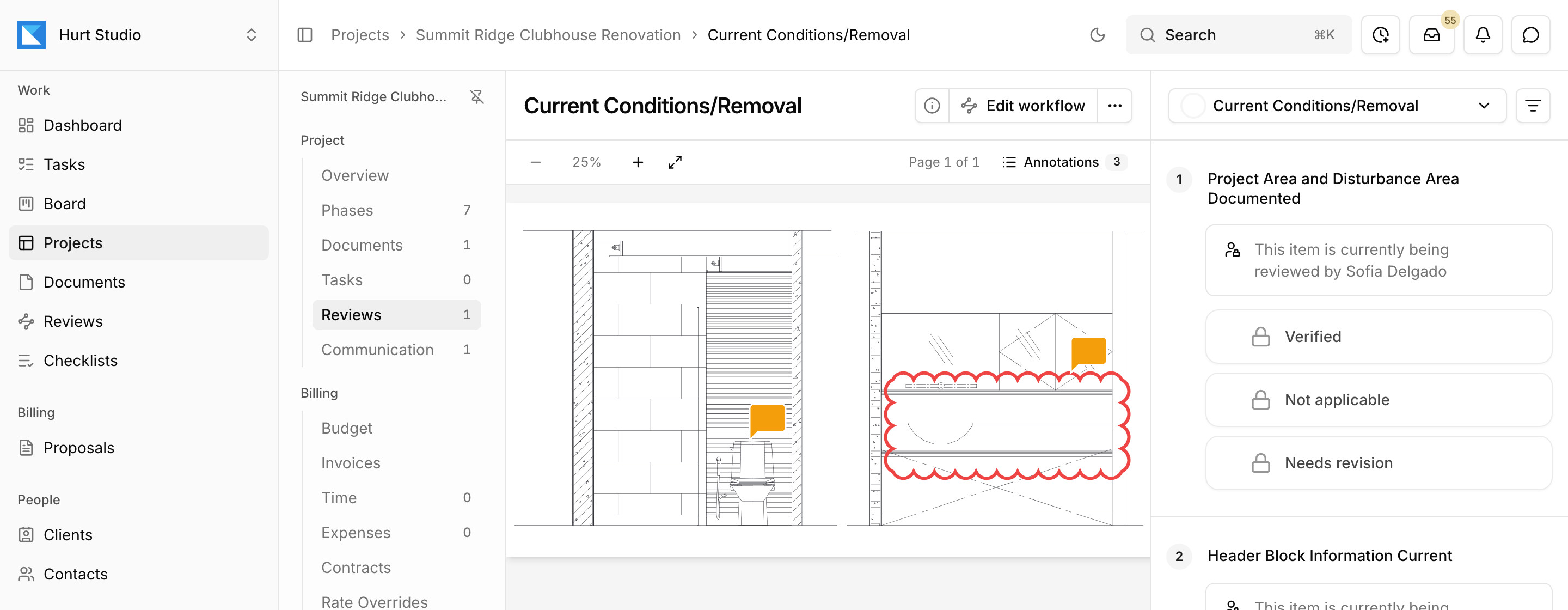Open Clients in sidebar
1568x610 pixels.
coord(139,535)
